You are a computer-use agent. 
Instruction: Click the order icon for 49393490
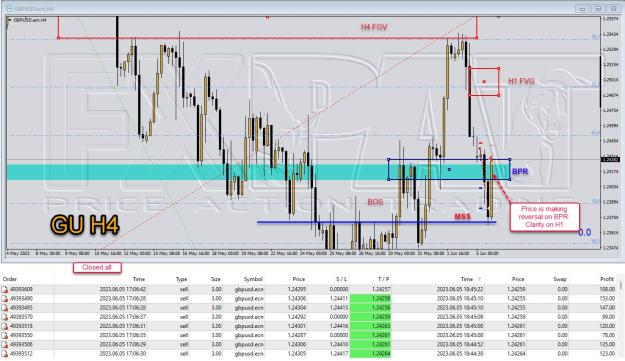click(x=5, y=299)
